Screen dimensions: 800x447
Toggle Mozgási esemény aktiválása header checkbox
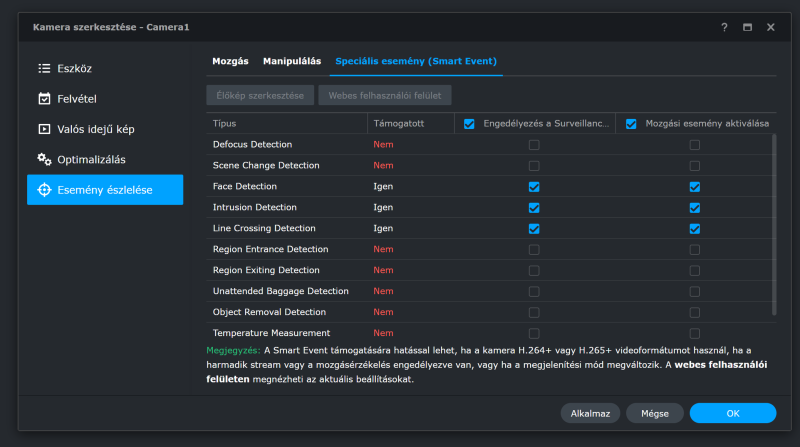pos(631,123)
